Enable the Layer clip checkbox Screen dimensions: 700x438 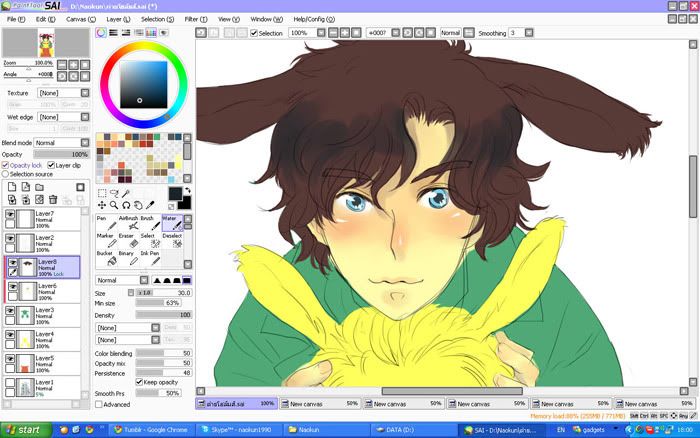[51, 165]
